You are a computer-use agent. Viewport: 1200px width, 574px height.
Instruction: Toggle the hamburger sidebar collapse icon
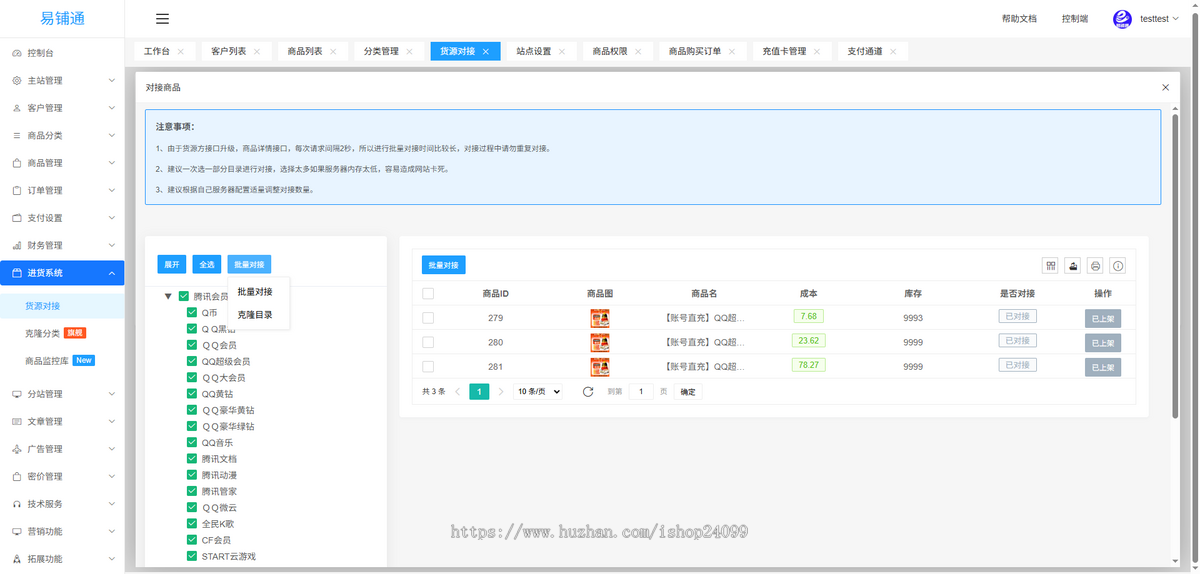162,18
